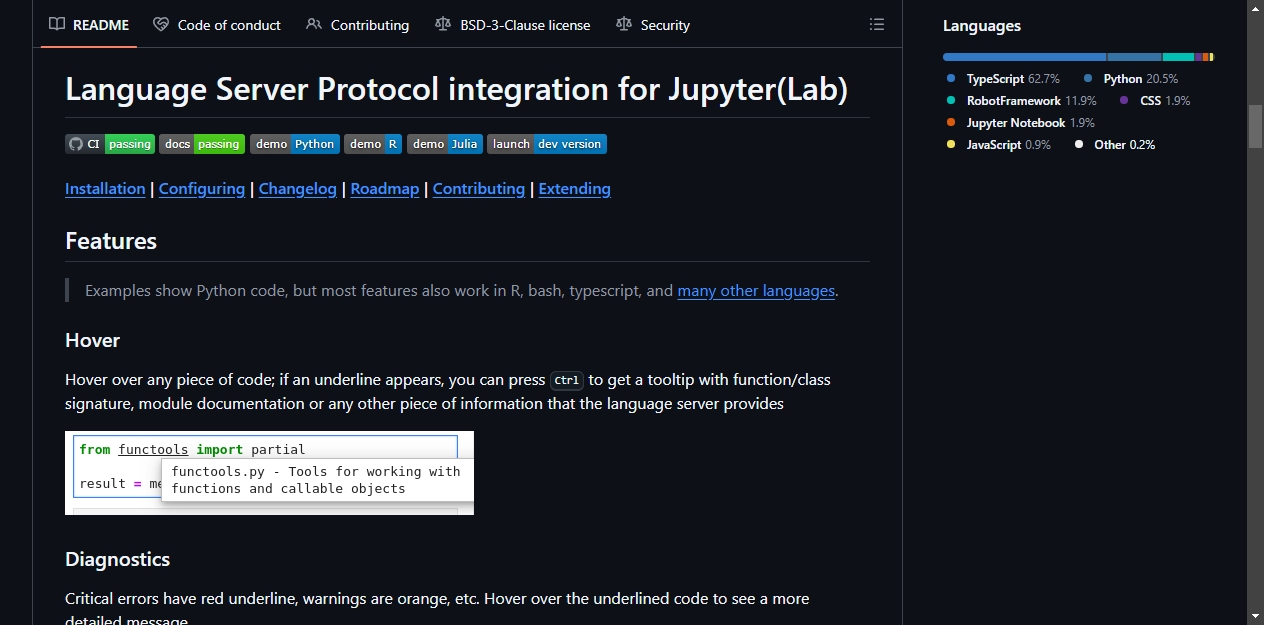Click the Ctrl key label

click(567, 381)
